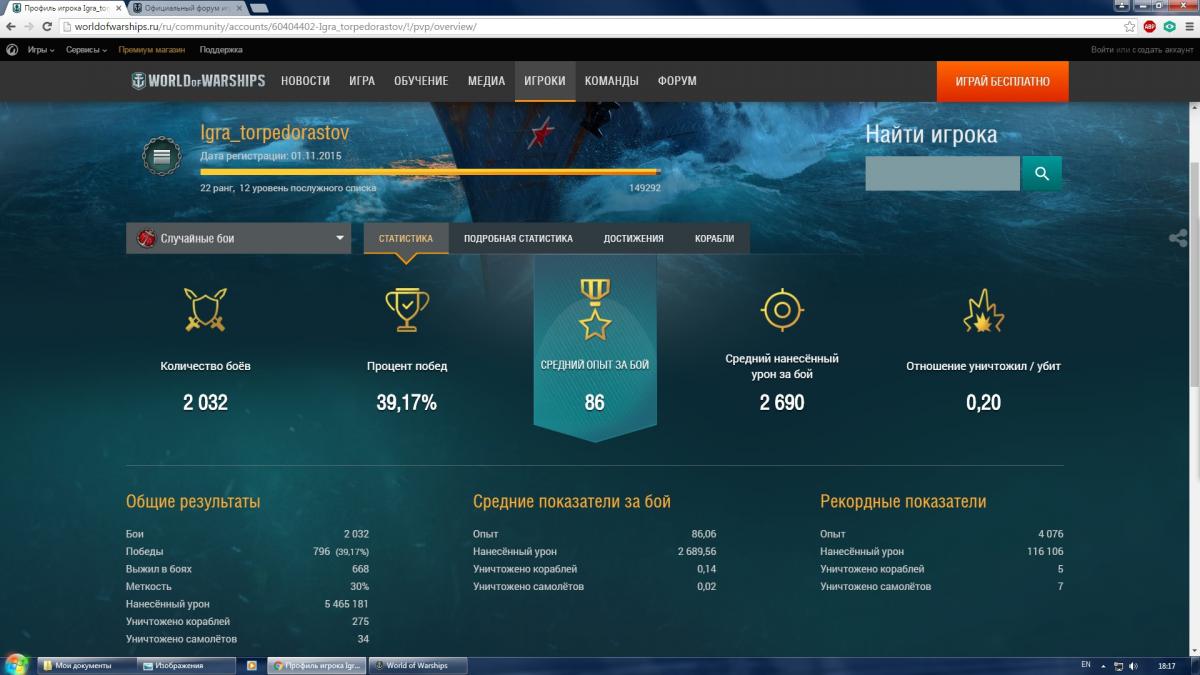Click the Wargaming logo icon
This screenshot has height=675, width=1200.
(x=12, y=49)
